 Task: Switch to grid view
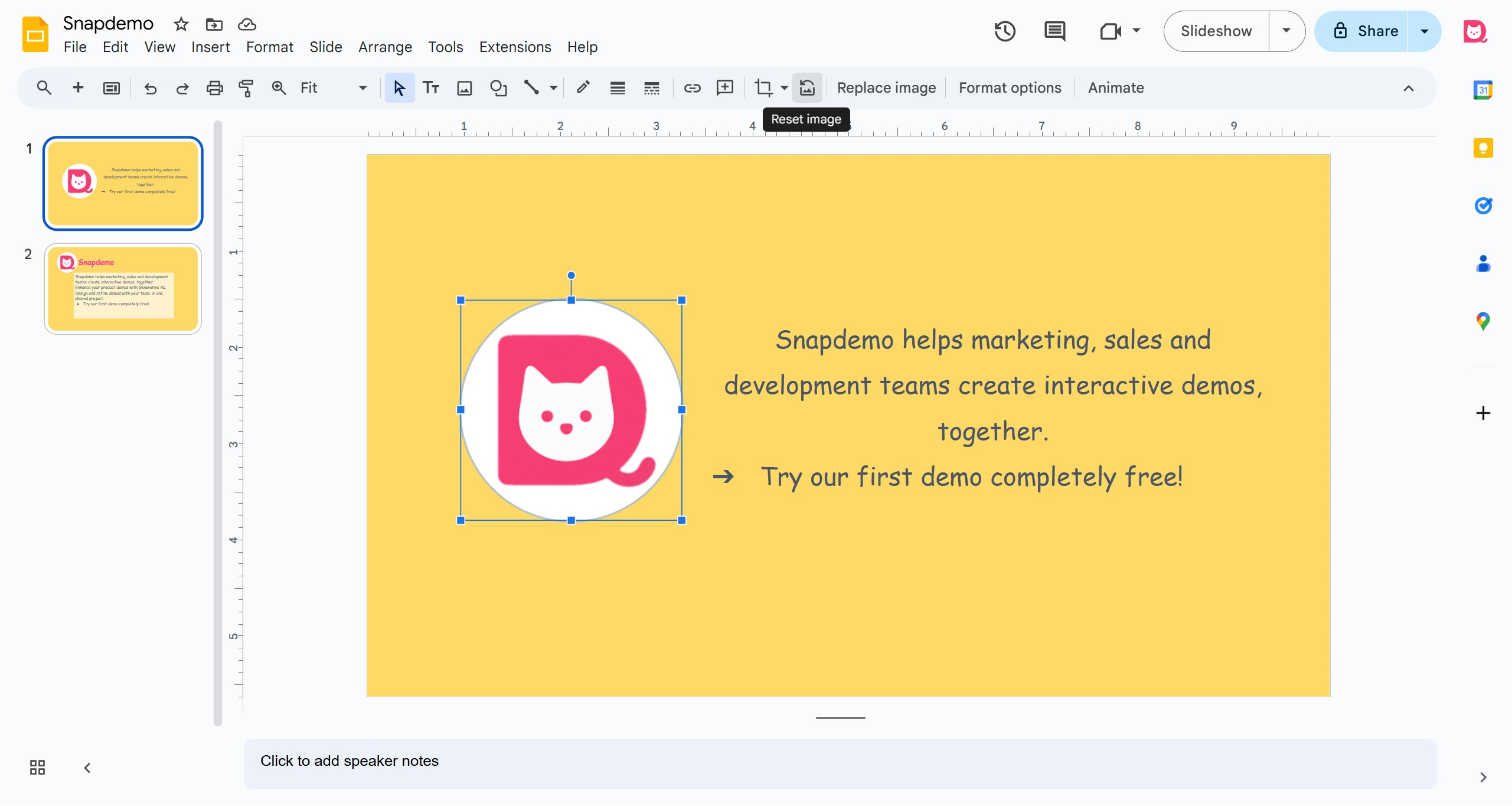tap(37, 767)
